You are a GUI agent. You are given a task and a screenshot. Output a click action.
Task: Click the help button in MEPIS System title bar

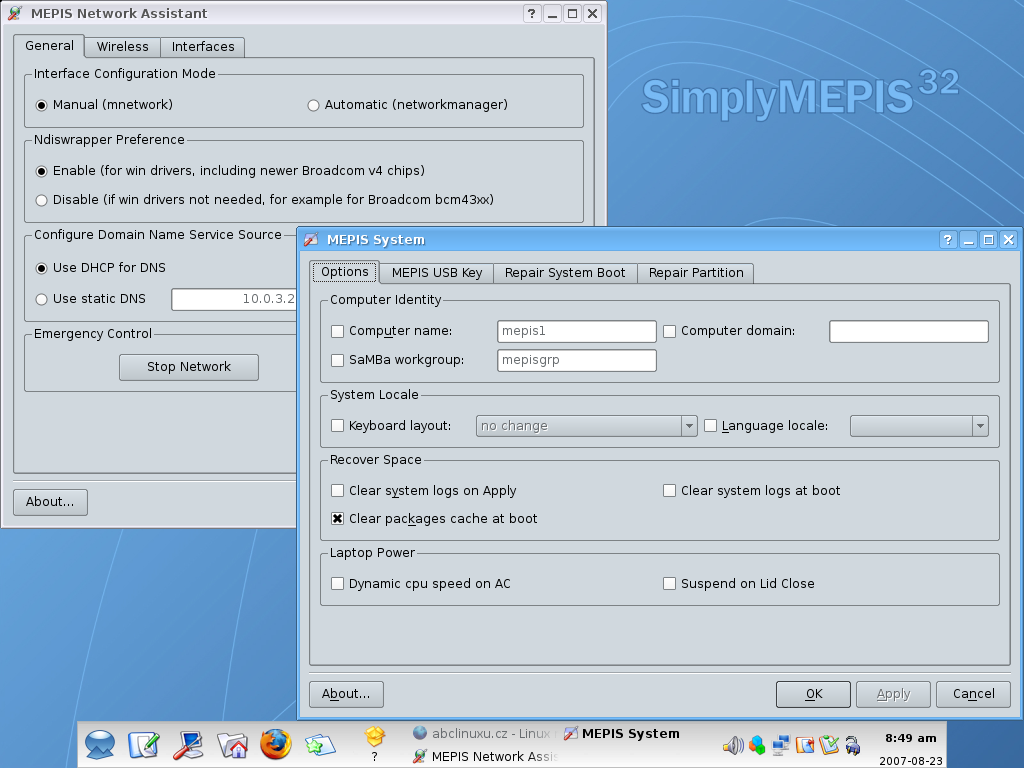[948, 240]
